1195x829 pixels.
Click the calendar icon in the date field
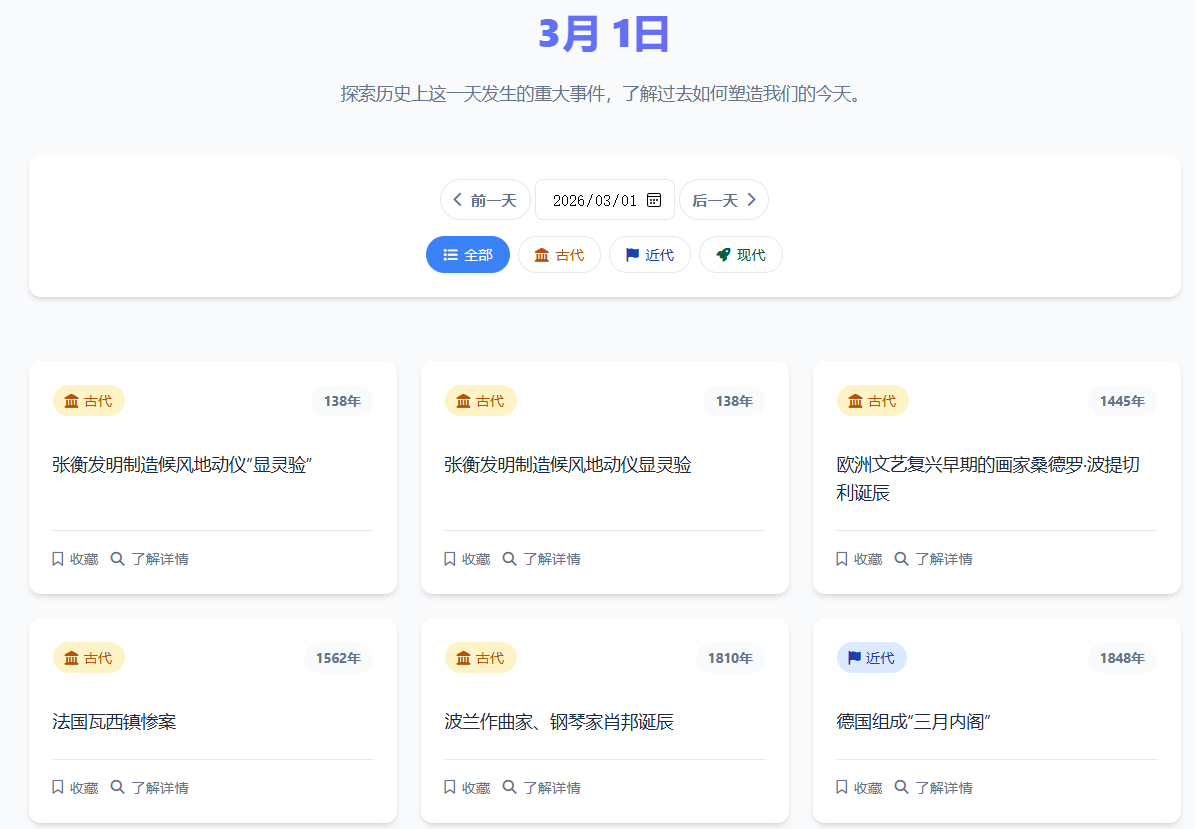coord(654,200)
